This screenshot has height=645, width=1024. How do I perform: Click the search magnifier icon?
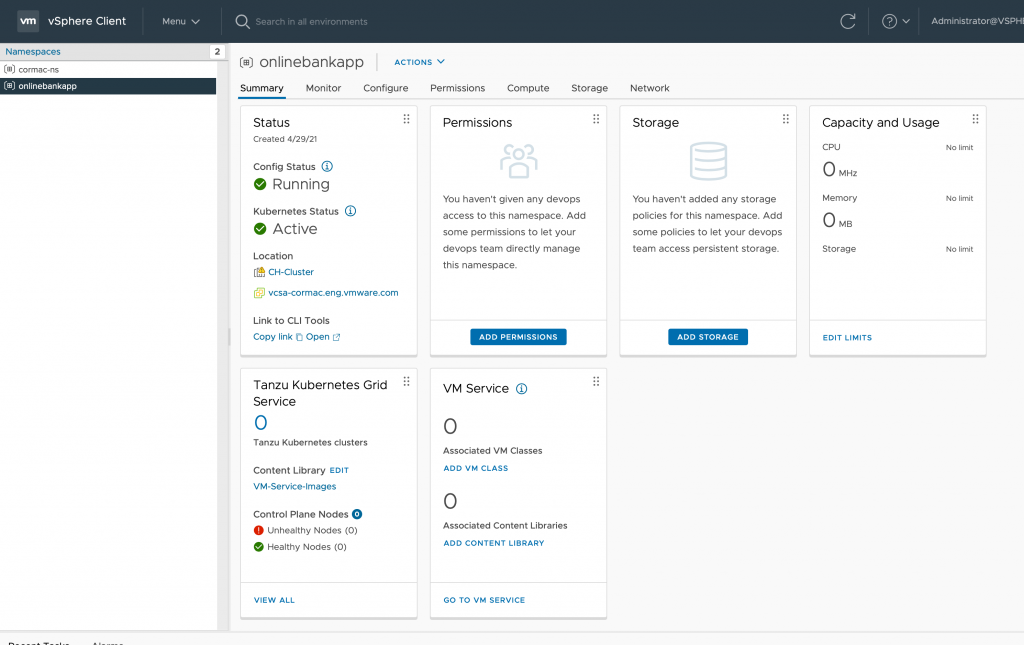pyautogui.click(x=242, y=21)
